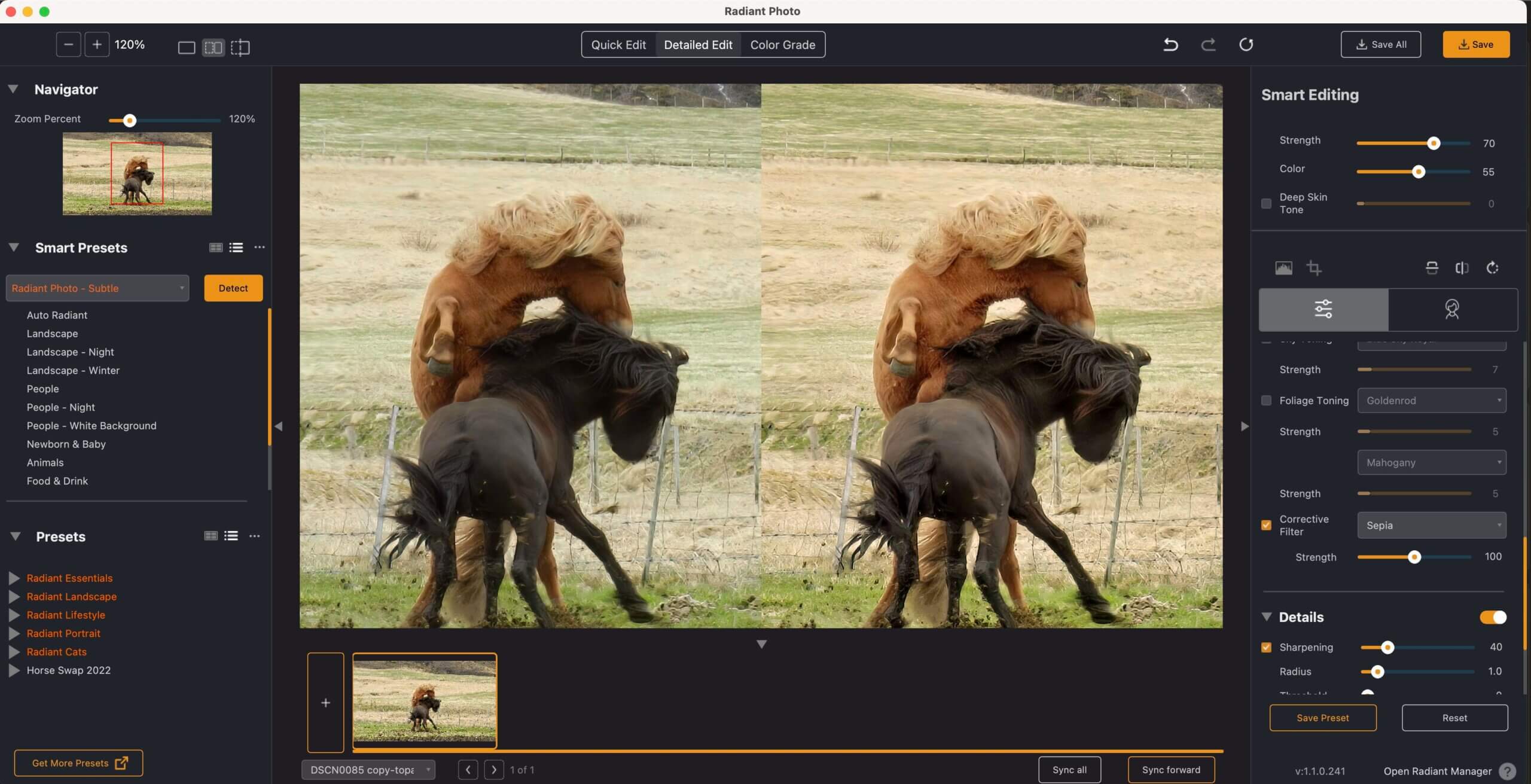This screenshot has height=784, width=1531.
Task: Click the reset circular arrow icon
Action: click(1246, 44)
